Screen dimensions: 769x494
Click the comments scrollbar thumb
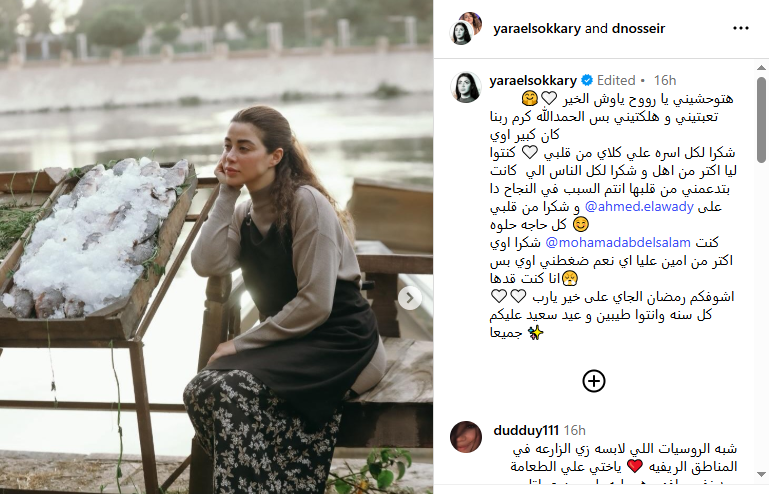tap(761, 119)
